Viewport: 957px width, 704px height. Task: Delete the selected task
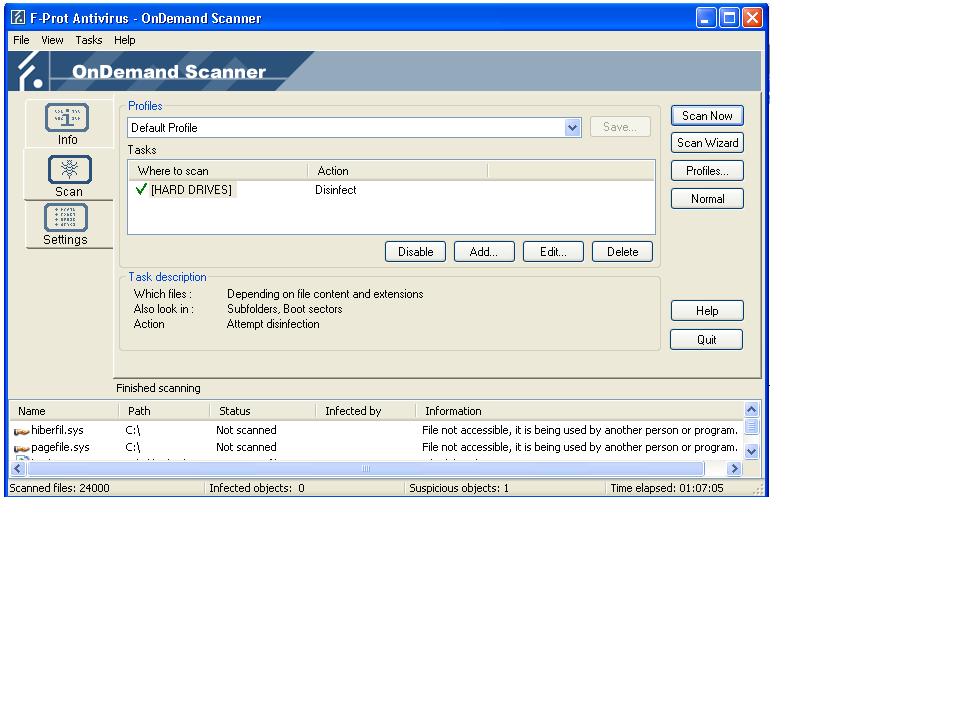(x=622, y=252)
